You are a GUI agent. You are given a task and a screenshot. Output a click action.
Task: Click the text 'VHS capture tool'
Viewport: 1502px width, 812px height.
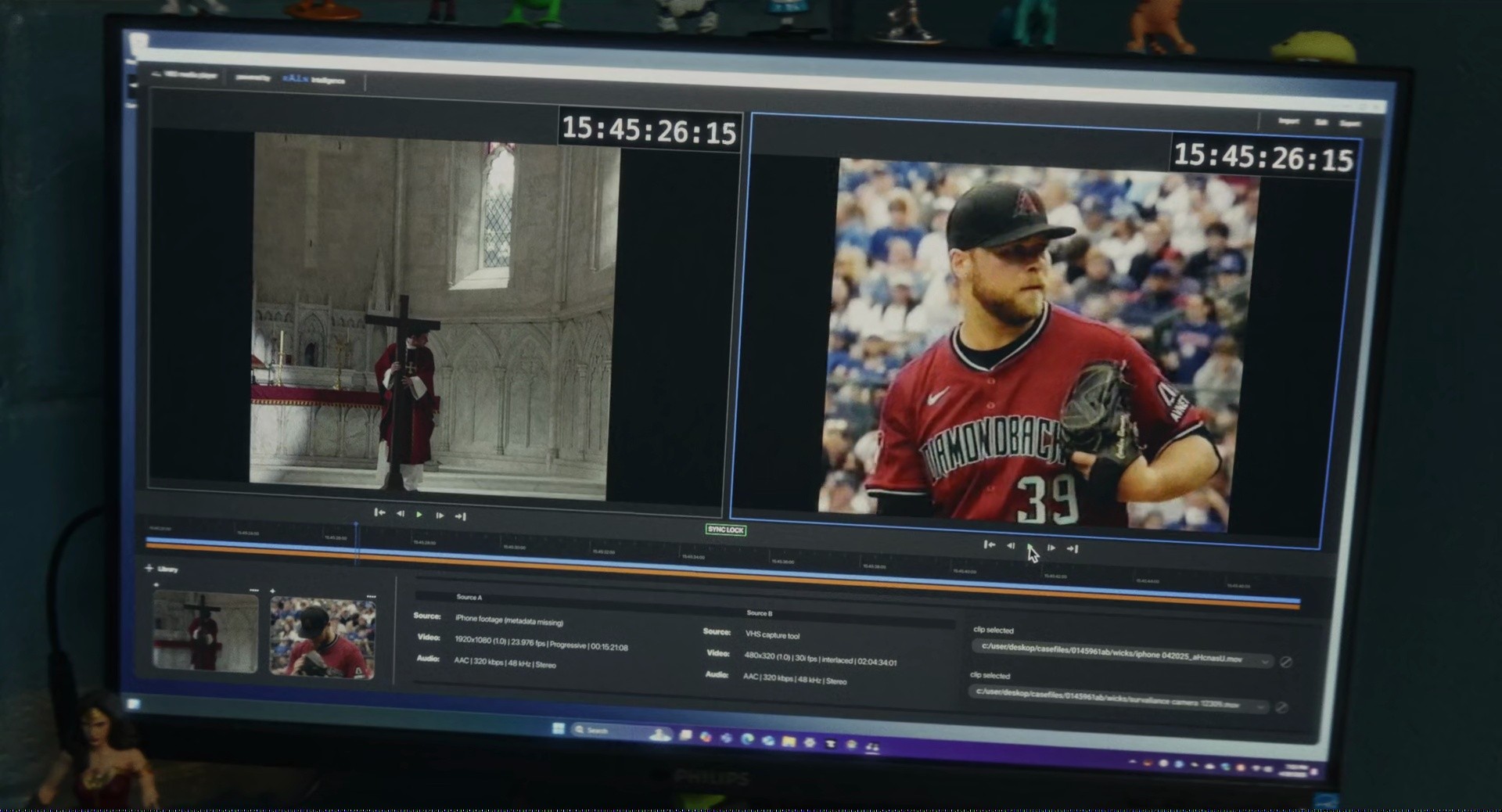tap(772, 635)
